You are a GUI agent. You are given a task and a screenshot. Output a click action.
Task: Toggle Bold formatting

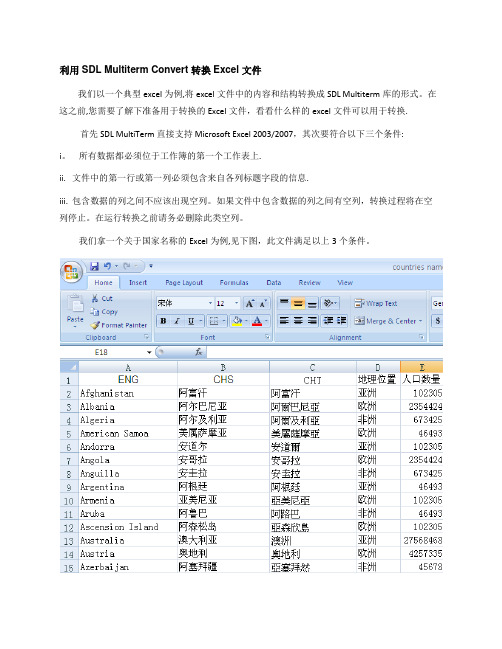[163, 321]
